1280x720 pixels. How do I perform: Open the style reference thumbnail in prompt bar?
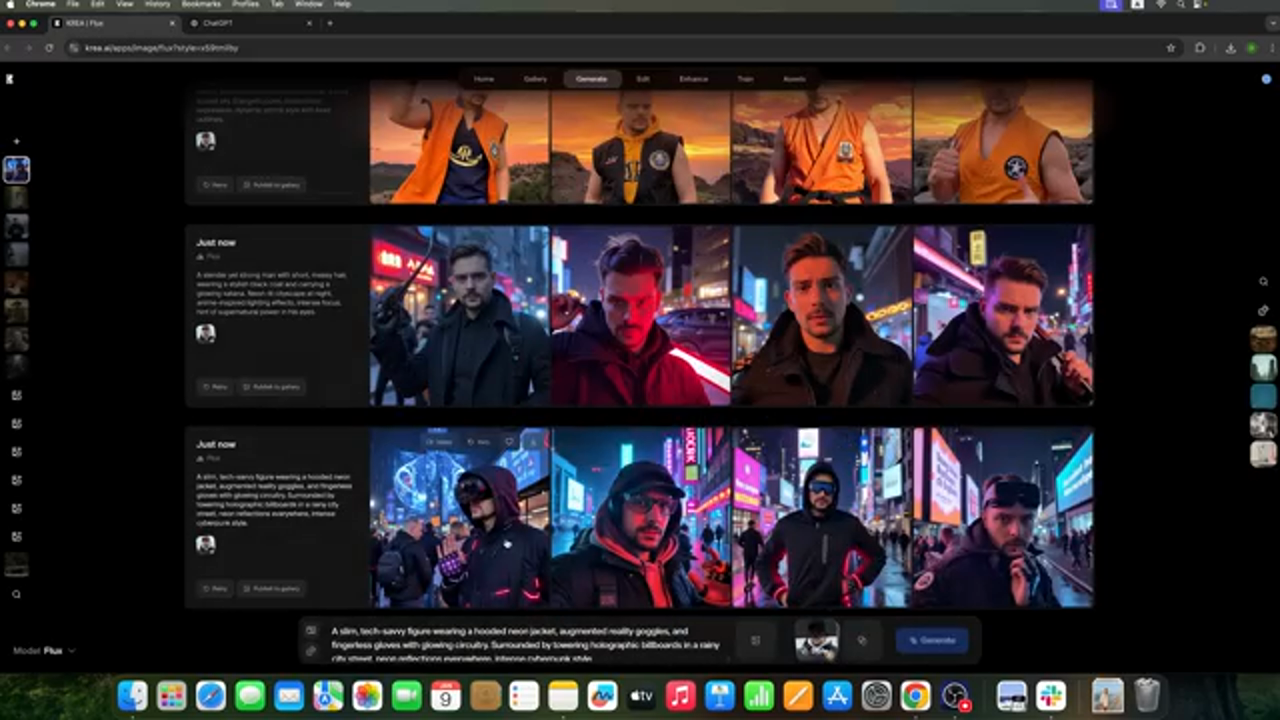[x=816, y=640]
